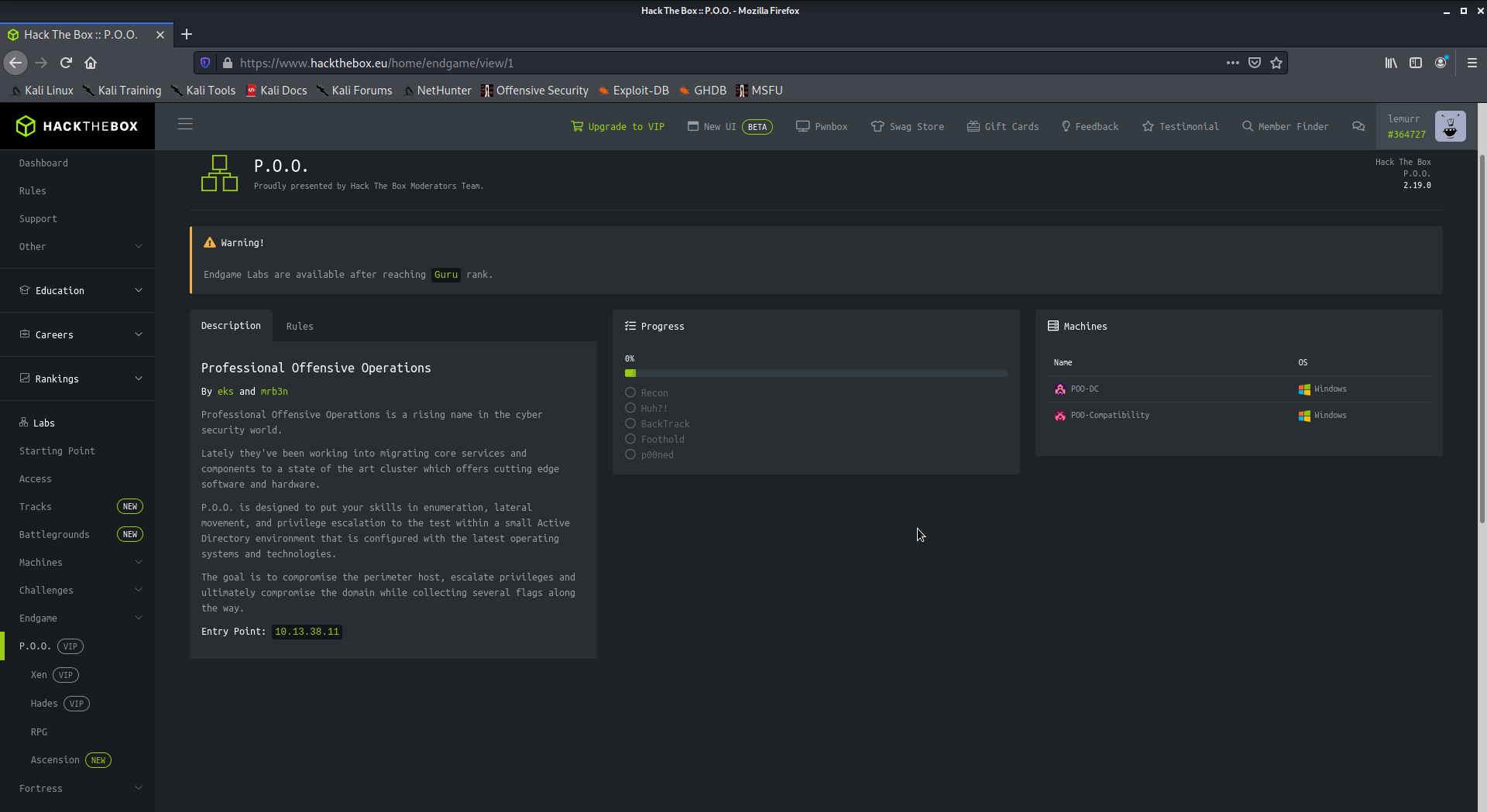Open Feedback from top bar
This screenshot has width=1487, height=812.
pos(1090,126)
